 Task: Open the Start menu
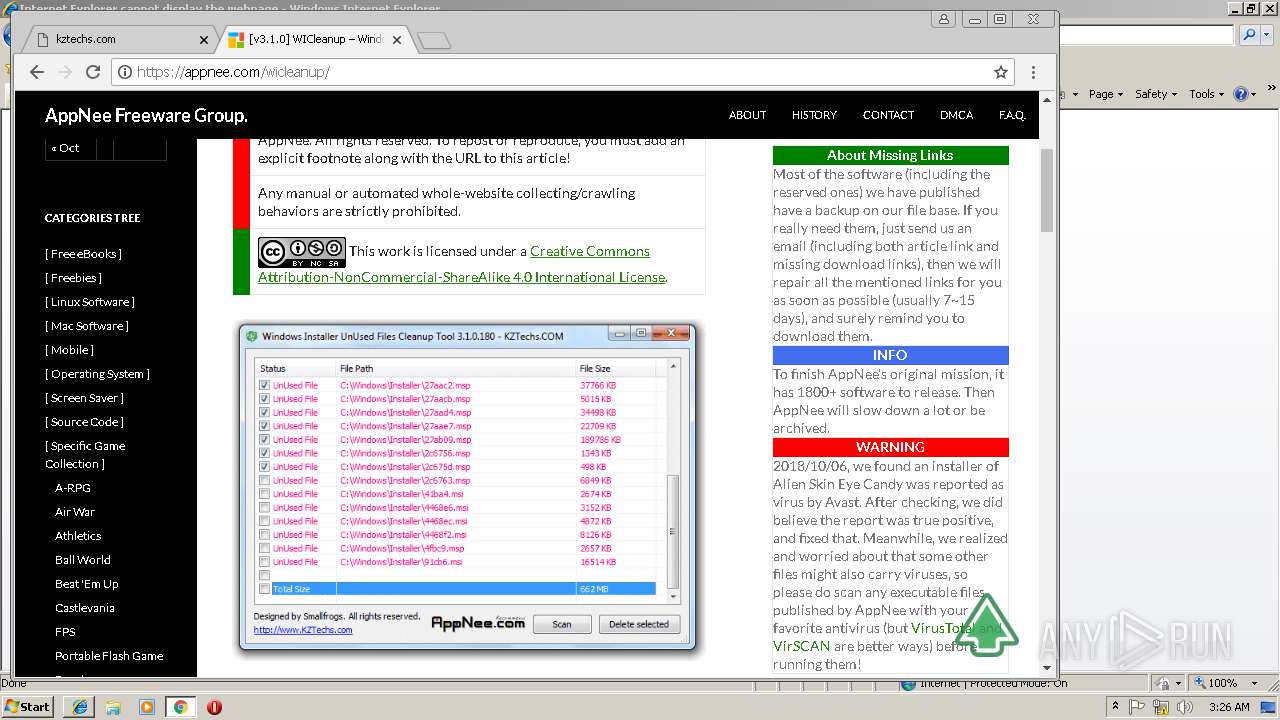pyautogui.click(x=27, y=707)
